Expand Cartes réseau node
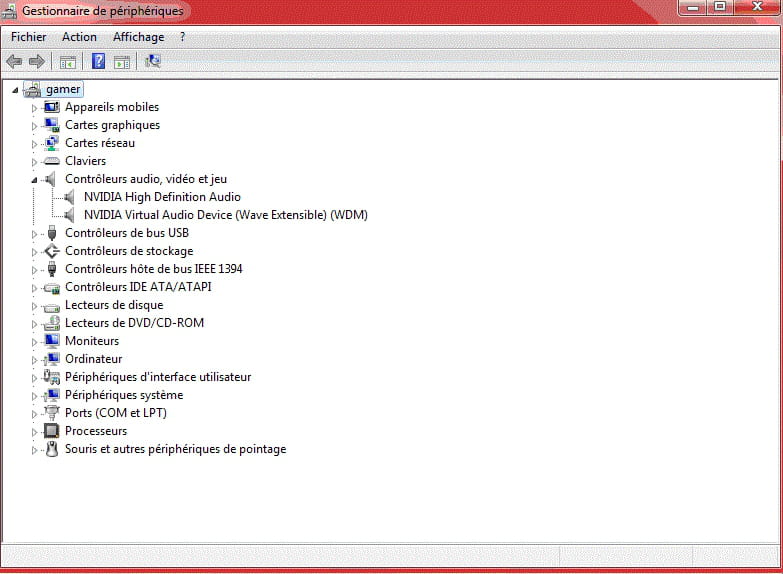The height and width of the screenshot is (574, 783). point(34,144)
